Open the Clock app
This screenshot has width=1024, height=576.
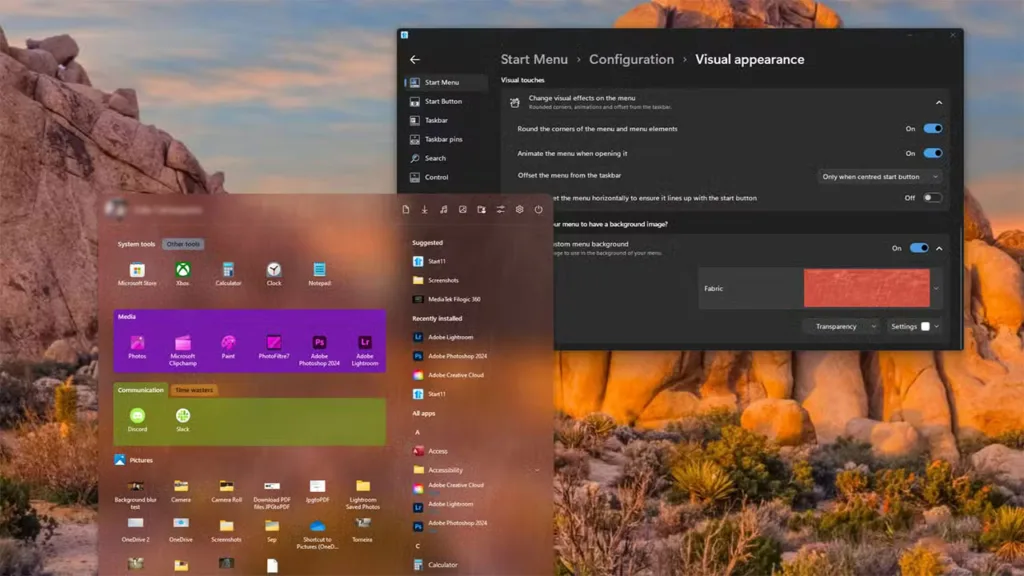click(274, 274)
